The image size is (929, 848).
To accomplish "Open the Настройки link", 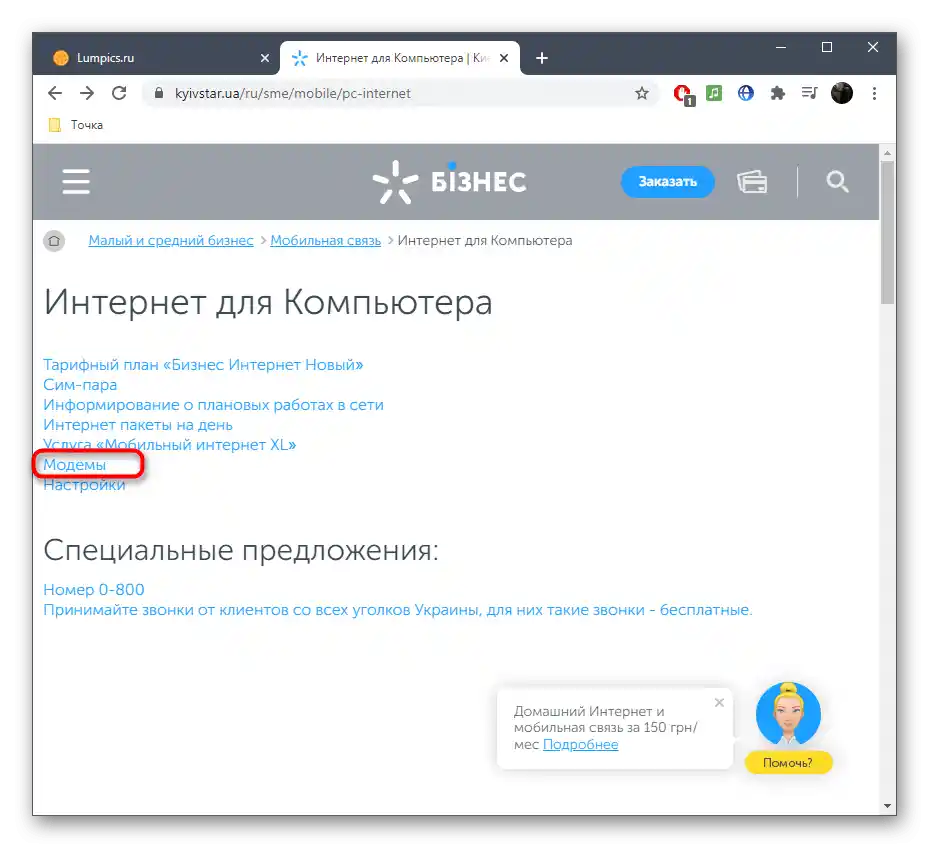I will point(84,485).
